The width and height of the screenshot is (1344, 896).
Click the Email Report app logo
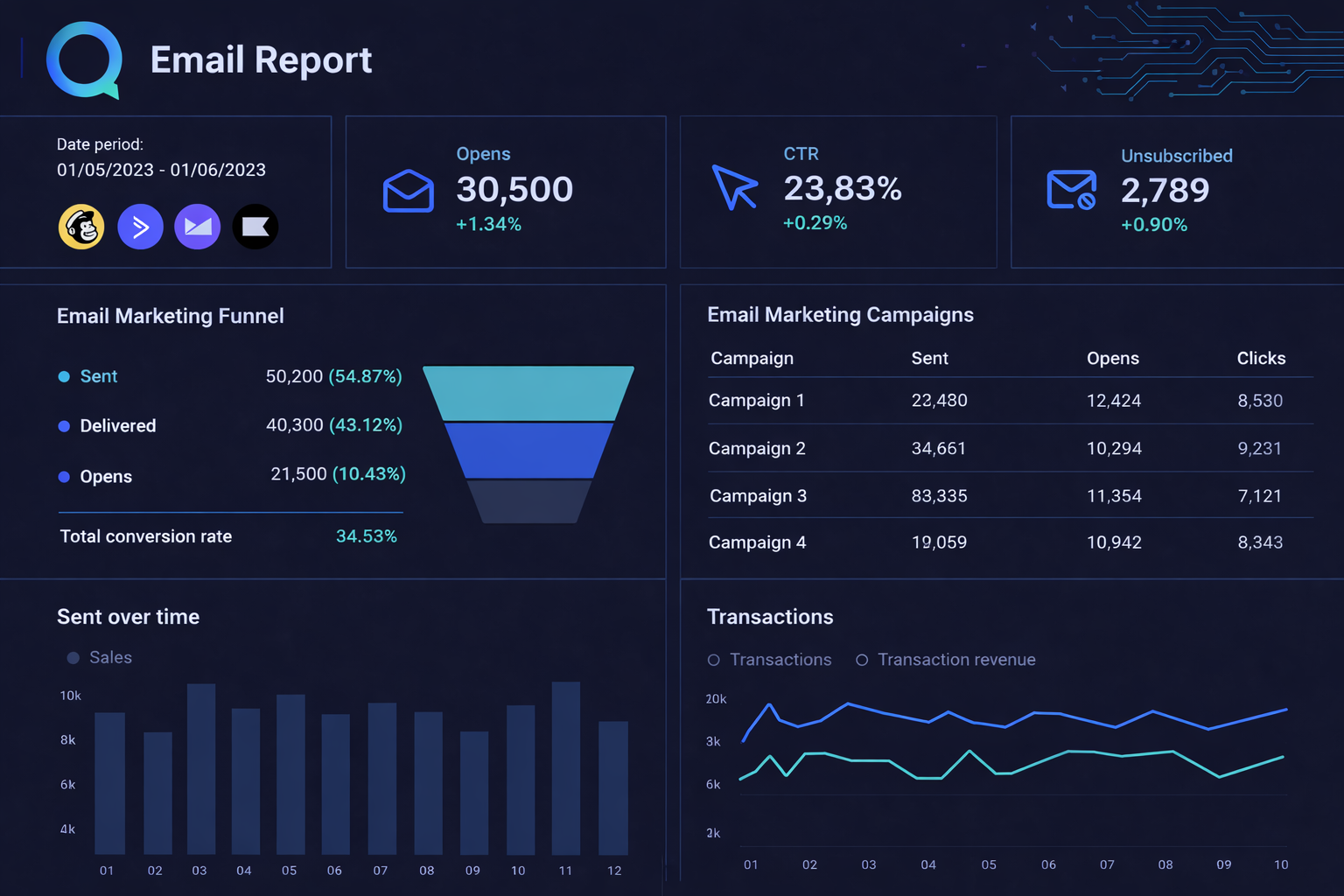click(x=83, y=59)
